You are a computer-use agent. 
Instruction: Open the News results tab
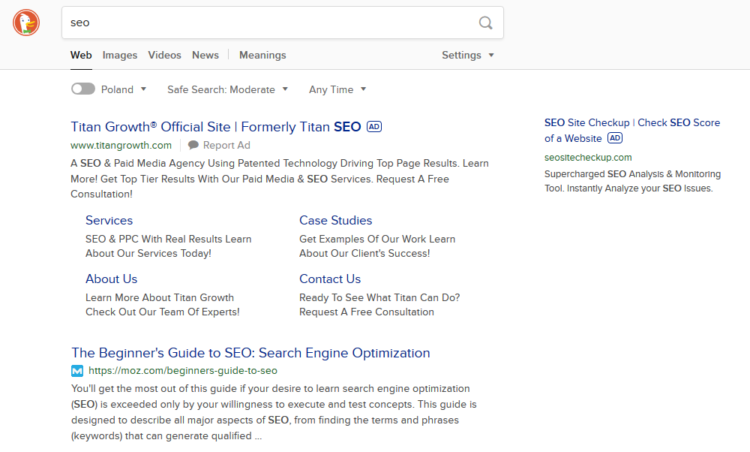[x=205, y=55]
